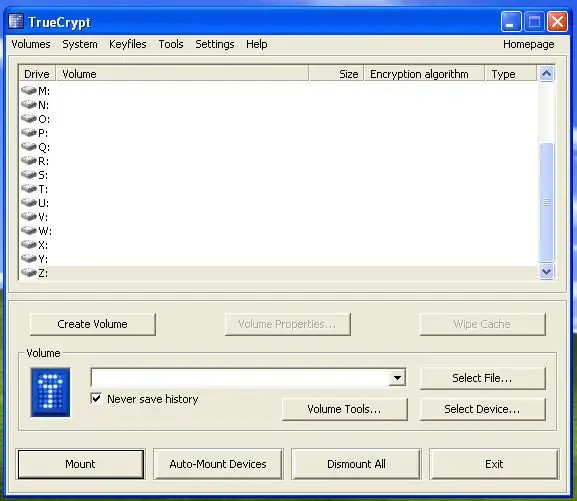Click the Exit button
This screenshot has width=577, height=501.
coord(494,464)
